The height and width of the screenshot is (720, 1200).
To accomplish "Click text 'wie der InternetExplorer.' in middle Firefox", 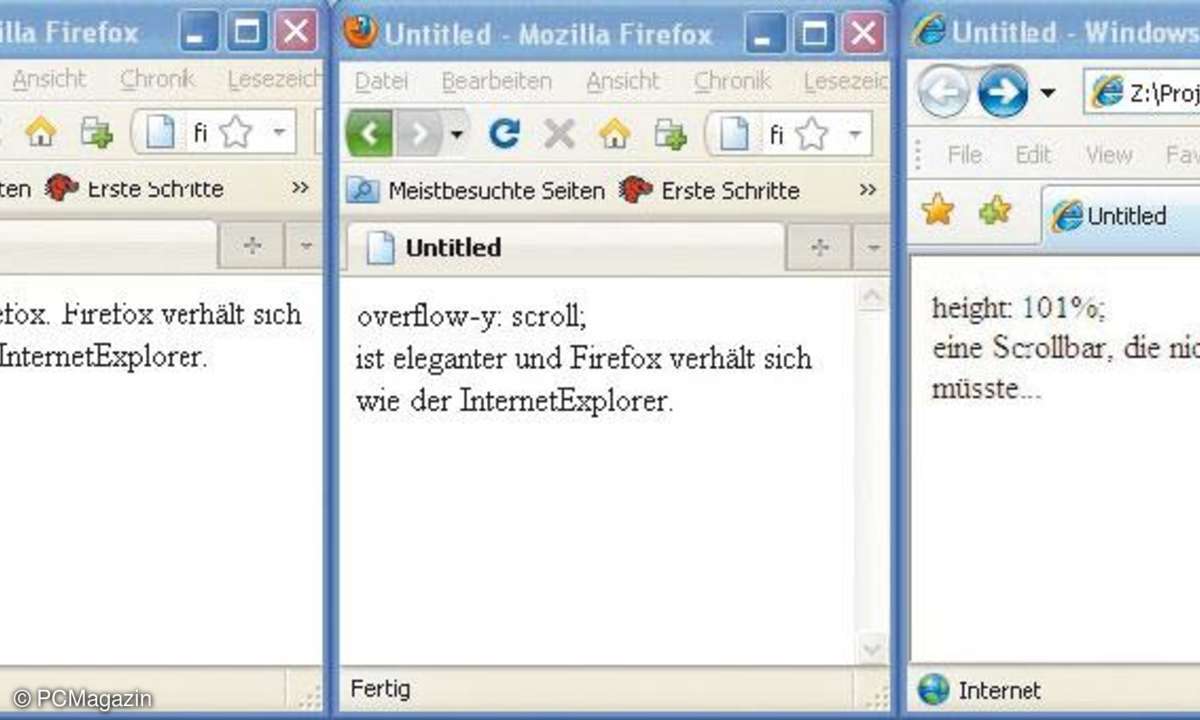I will [515, 402].
